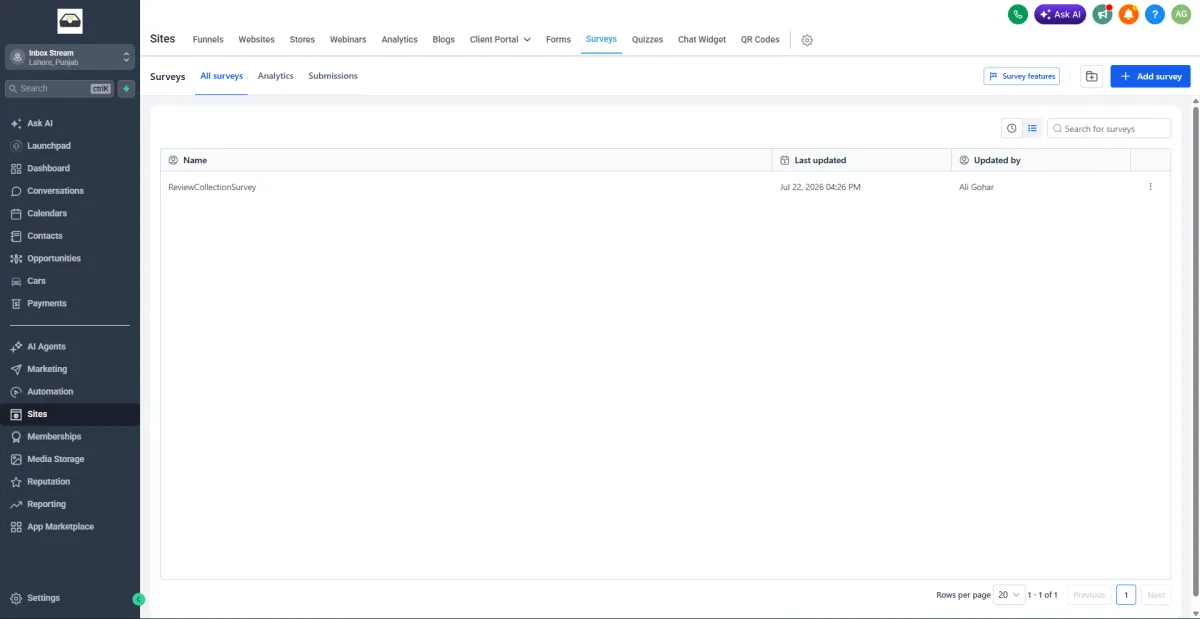Click the Next page button
This screenshot has width=1200, height=619.
pyautogui.click(x=1155, y=594)
